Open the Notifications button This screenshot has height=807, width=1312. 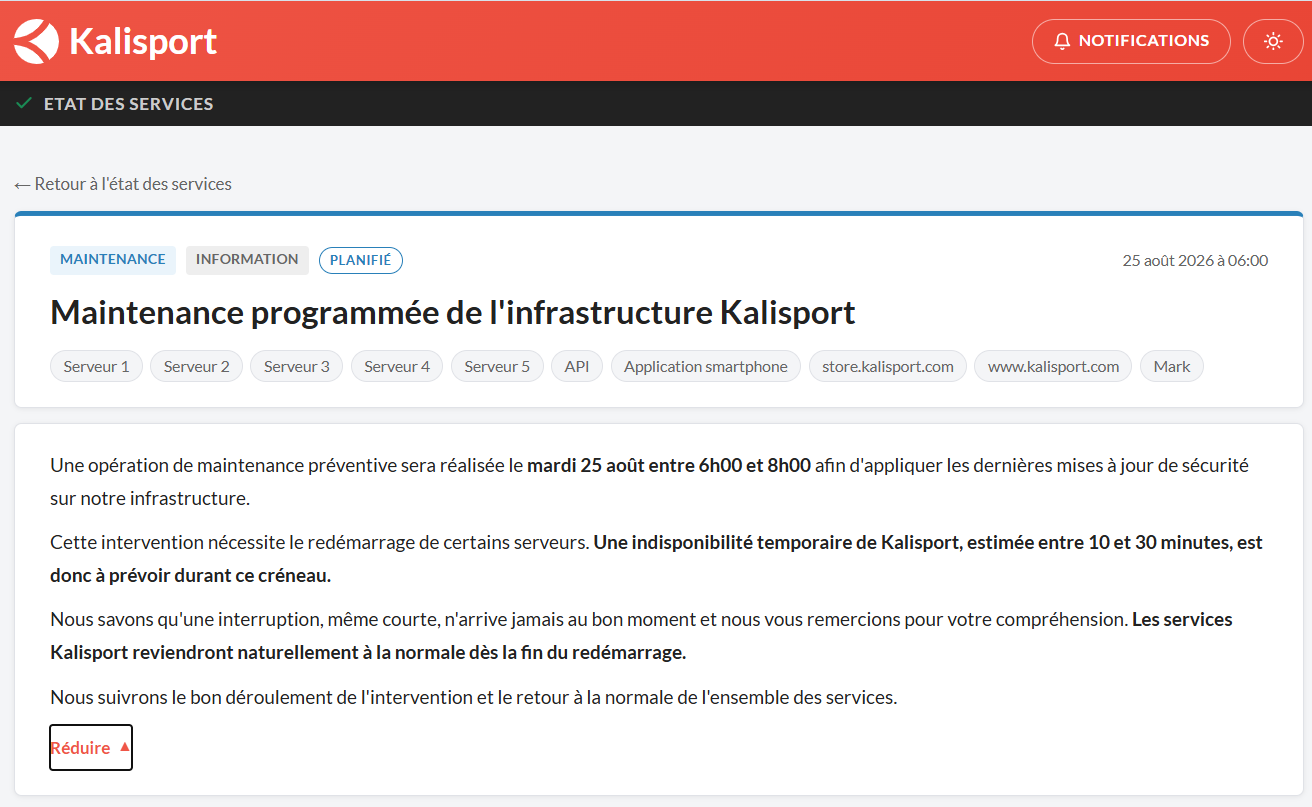(x=1131, y=41)
